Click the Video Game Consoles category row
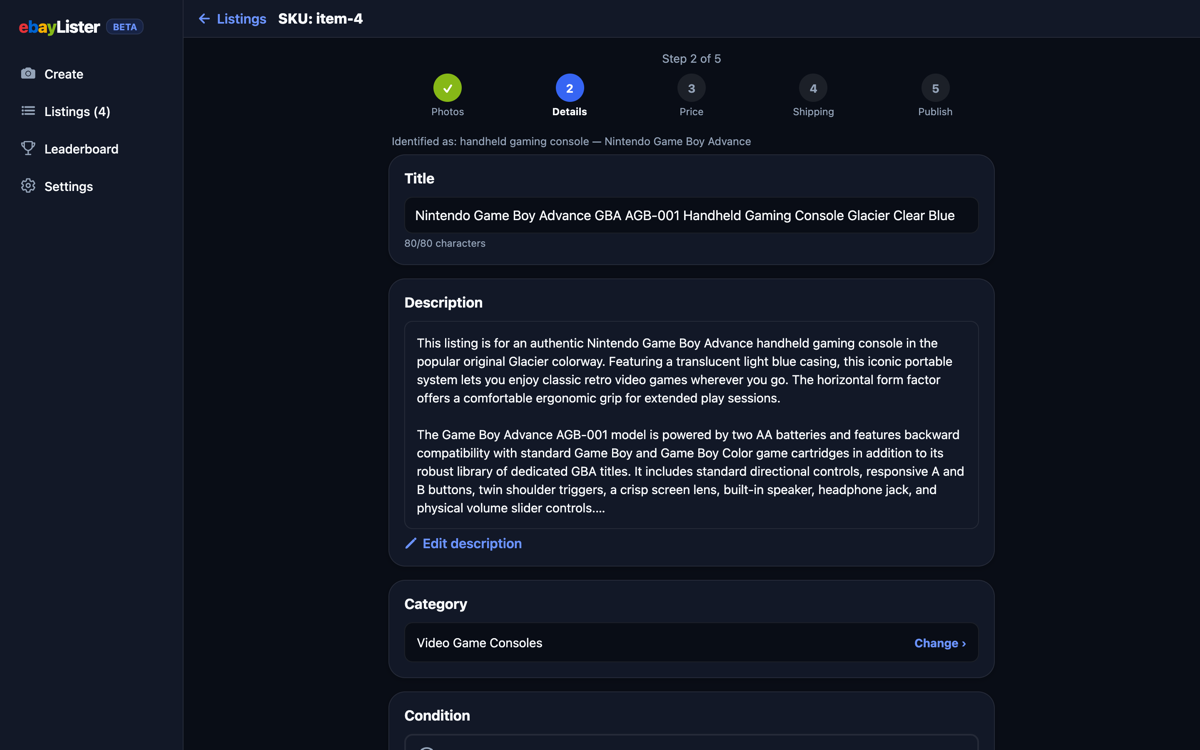Viewport: 1200px width, 750px height. click(691, 643)
